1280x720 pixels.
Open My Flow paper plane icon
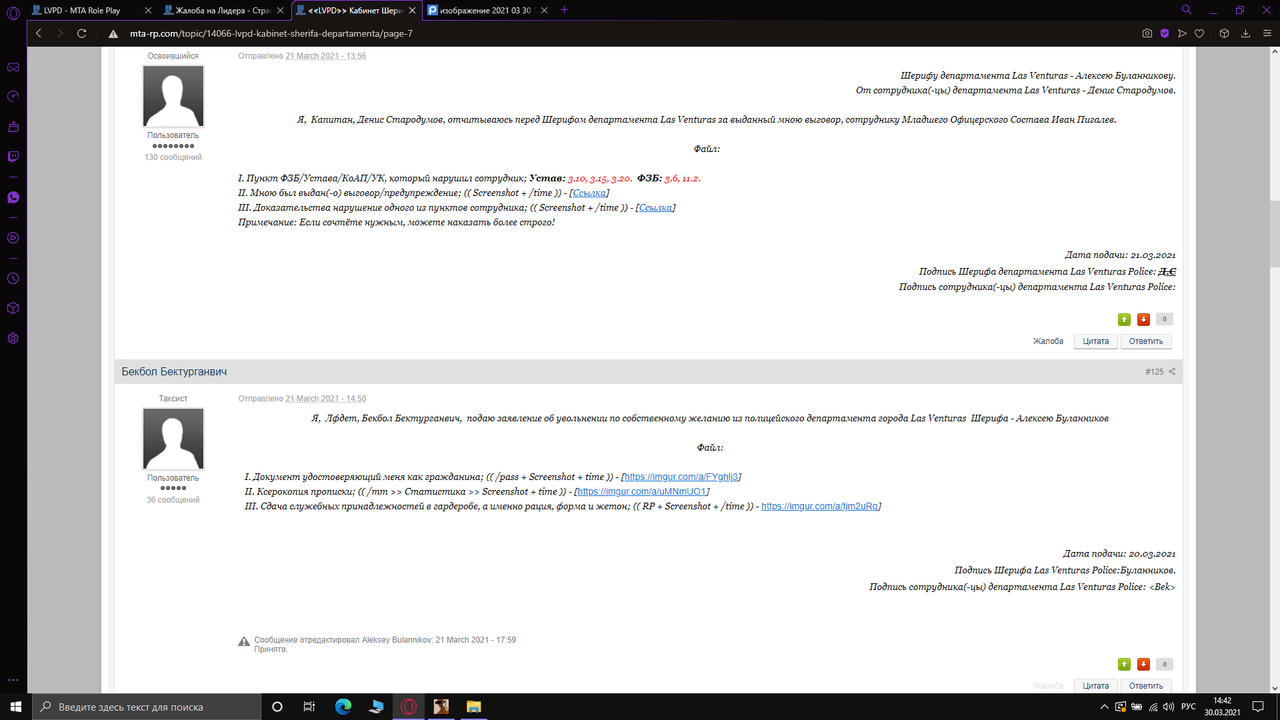point(1182,33)
